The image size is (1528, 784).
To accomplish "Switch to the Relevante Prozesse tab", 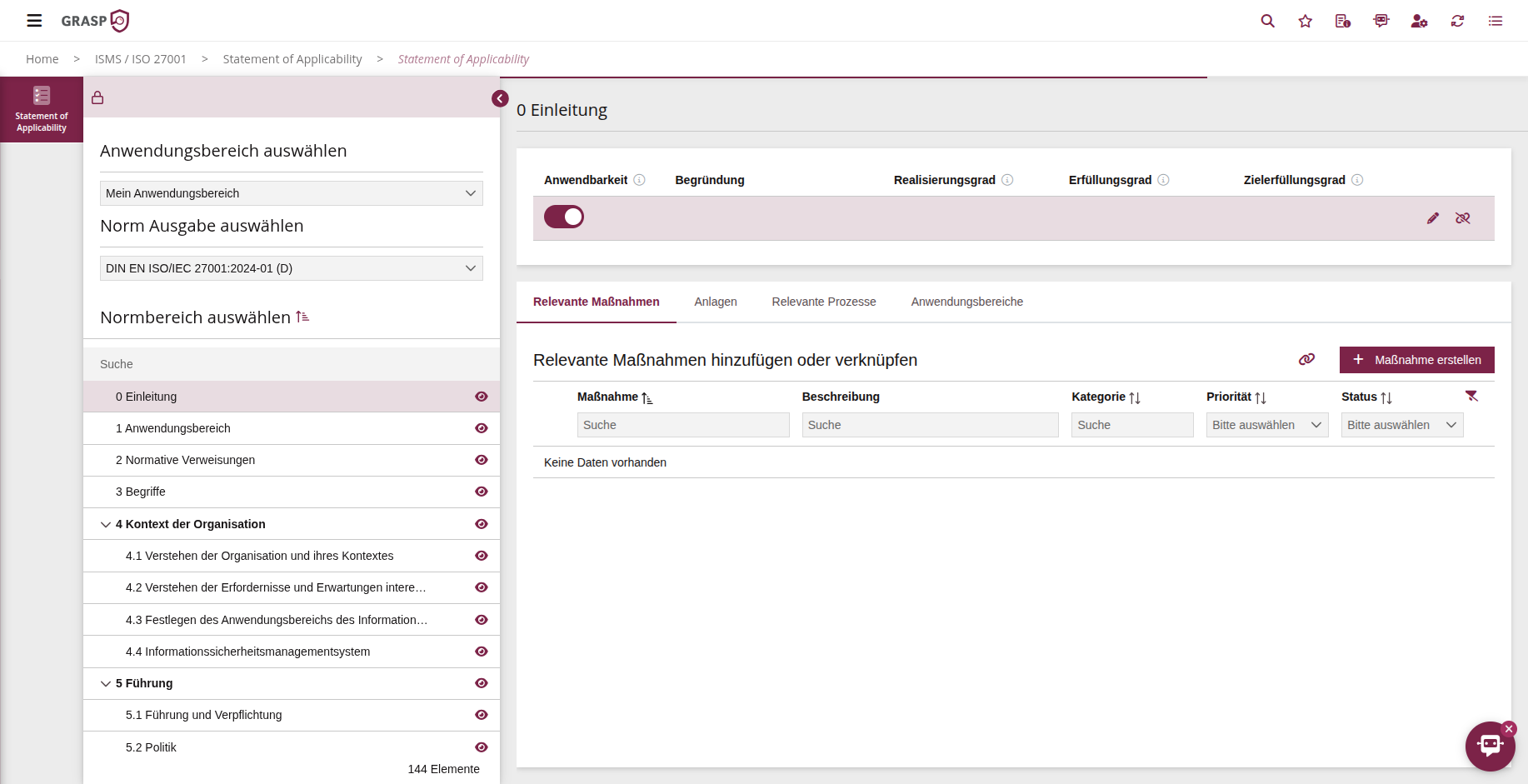I will 823,302.
